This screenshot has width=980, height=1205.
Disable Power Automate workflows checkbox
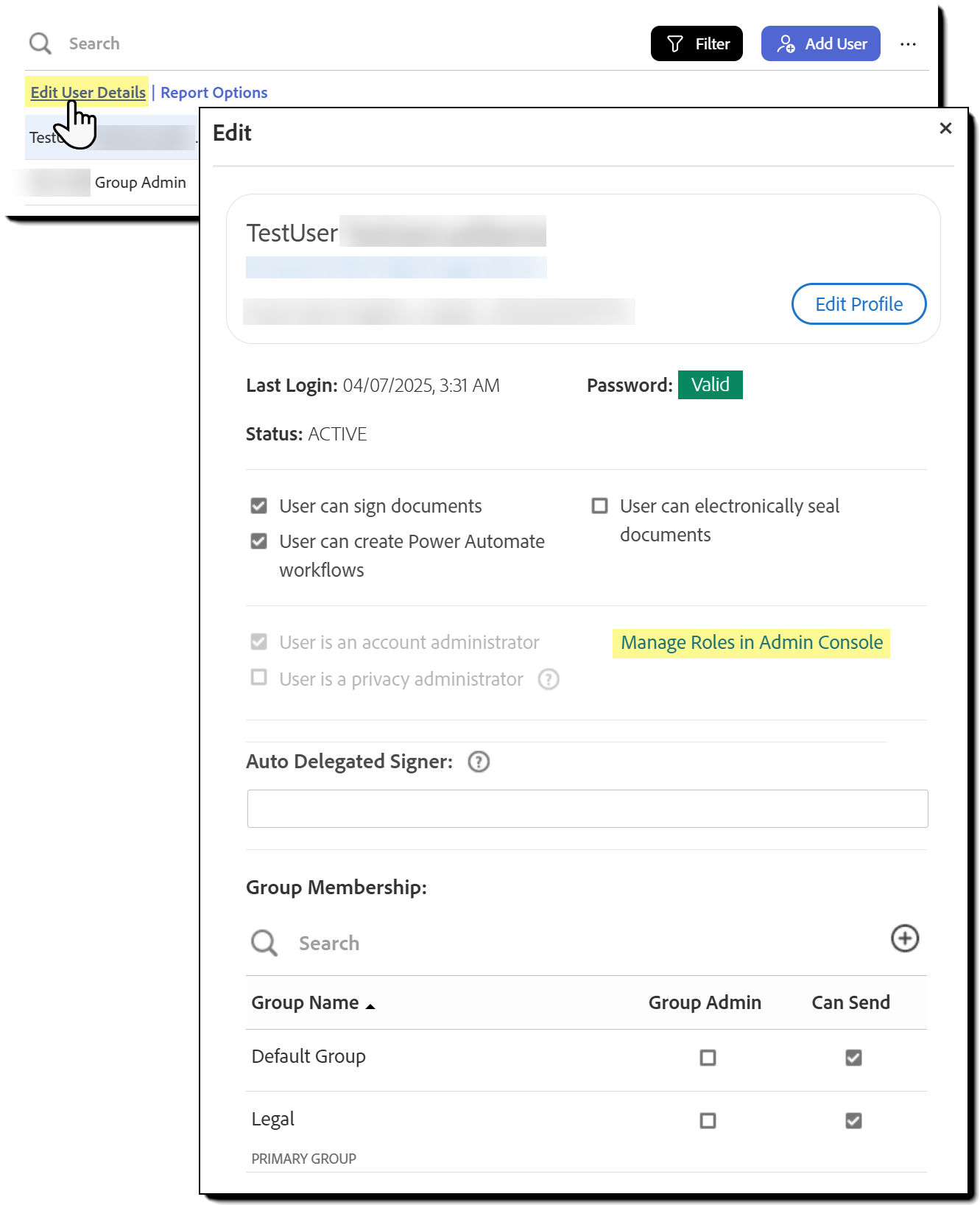click(x=258, y=541)
